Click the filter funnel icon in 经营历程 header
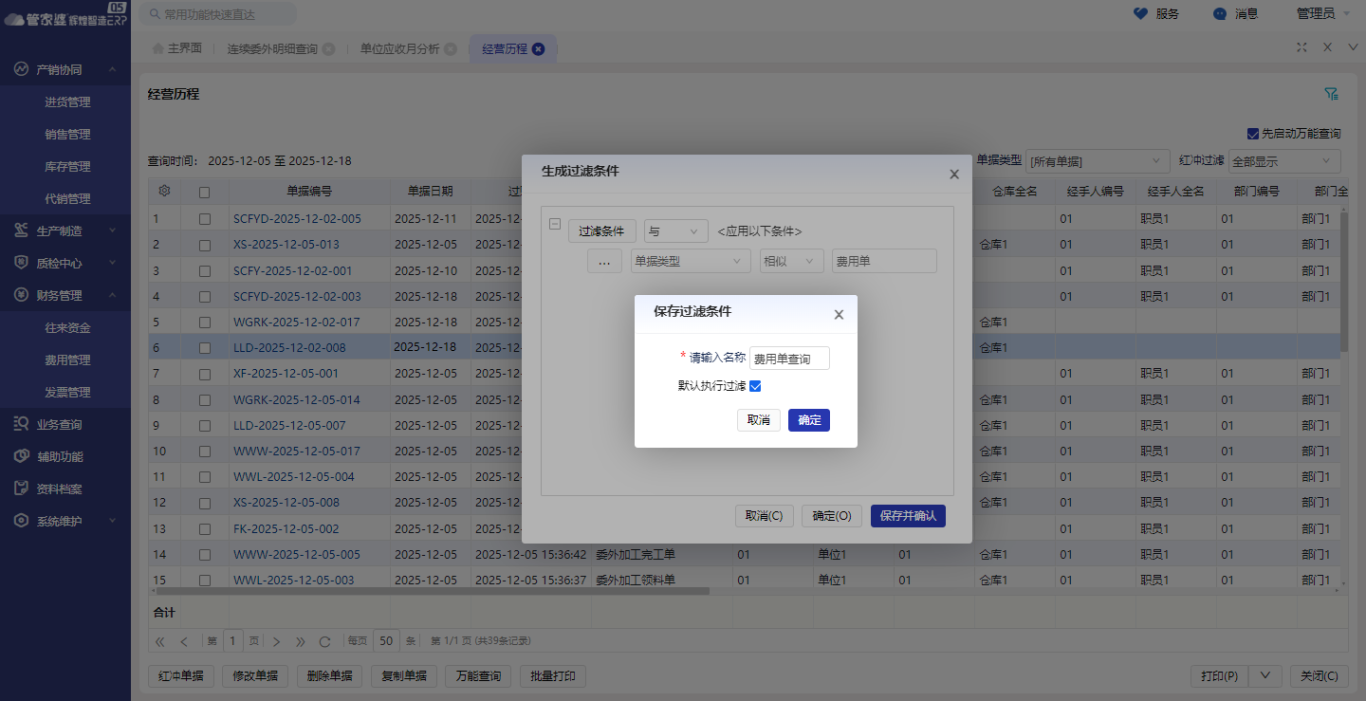This screenshot has width=1366, height=701. (x=1331, y=93)
